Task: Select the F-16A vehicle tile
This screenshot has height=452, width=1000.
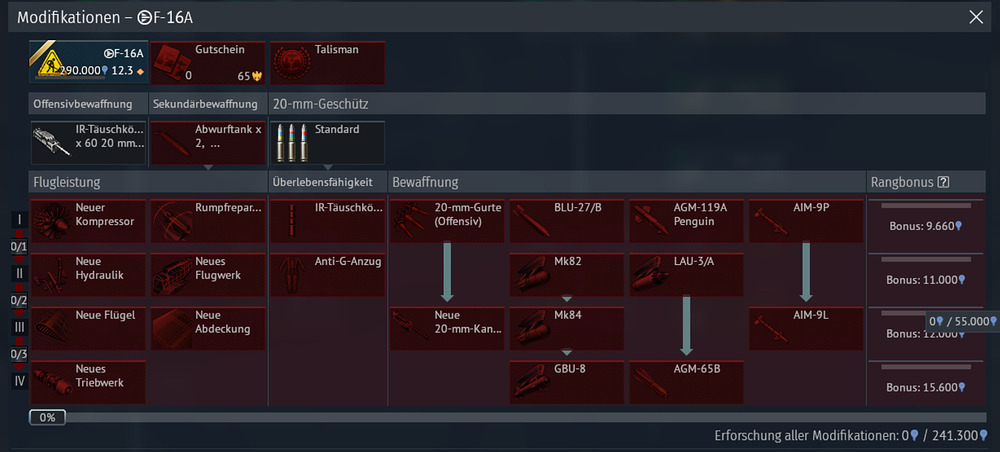Action: 88,63
